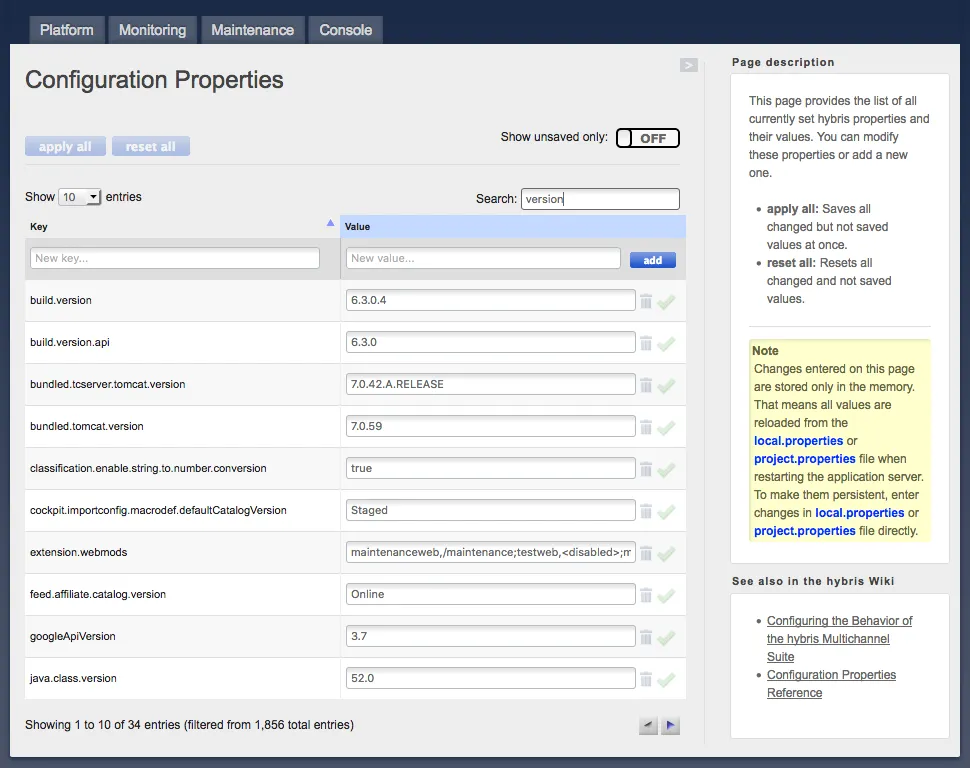Confirm build.version.api value with green checkmark
The image size is (970, 768).
(x=666, y=344)
